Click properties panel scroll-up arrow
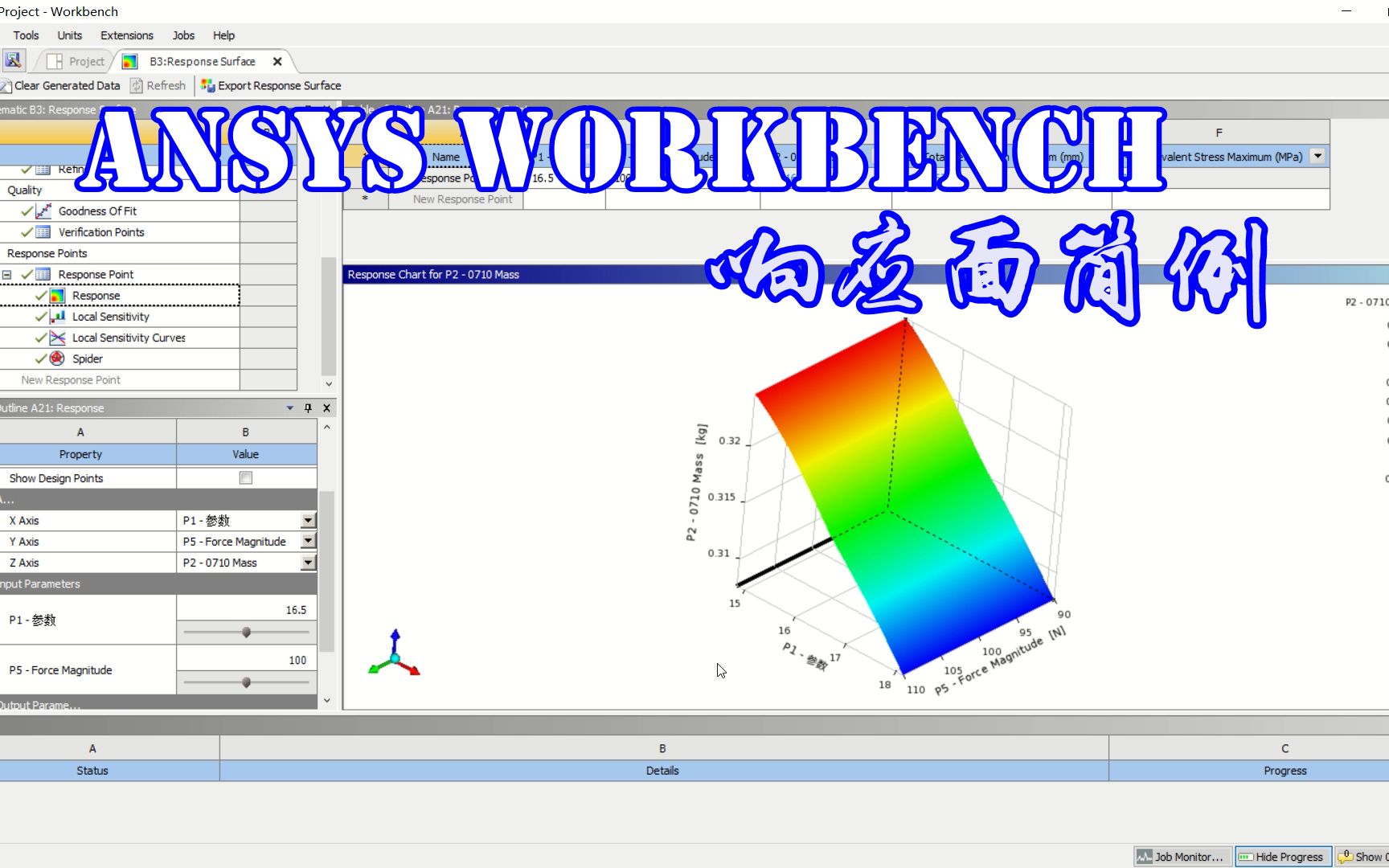 (326, 428)
